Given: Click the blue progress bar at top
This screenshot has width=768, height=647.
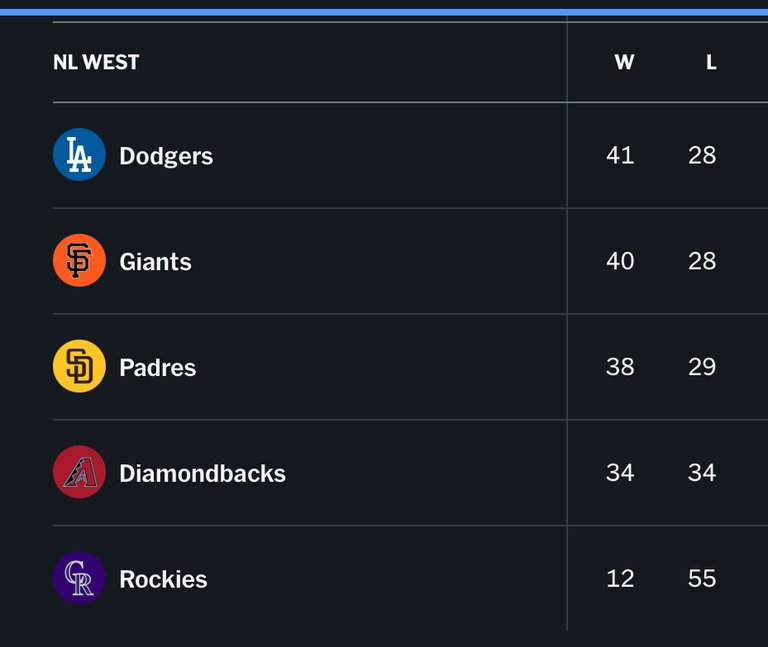Looking at the screenshot, I should point(384,12).
